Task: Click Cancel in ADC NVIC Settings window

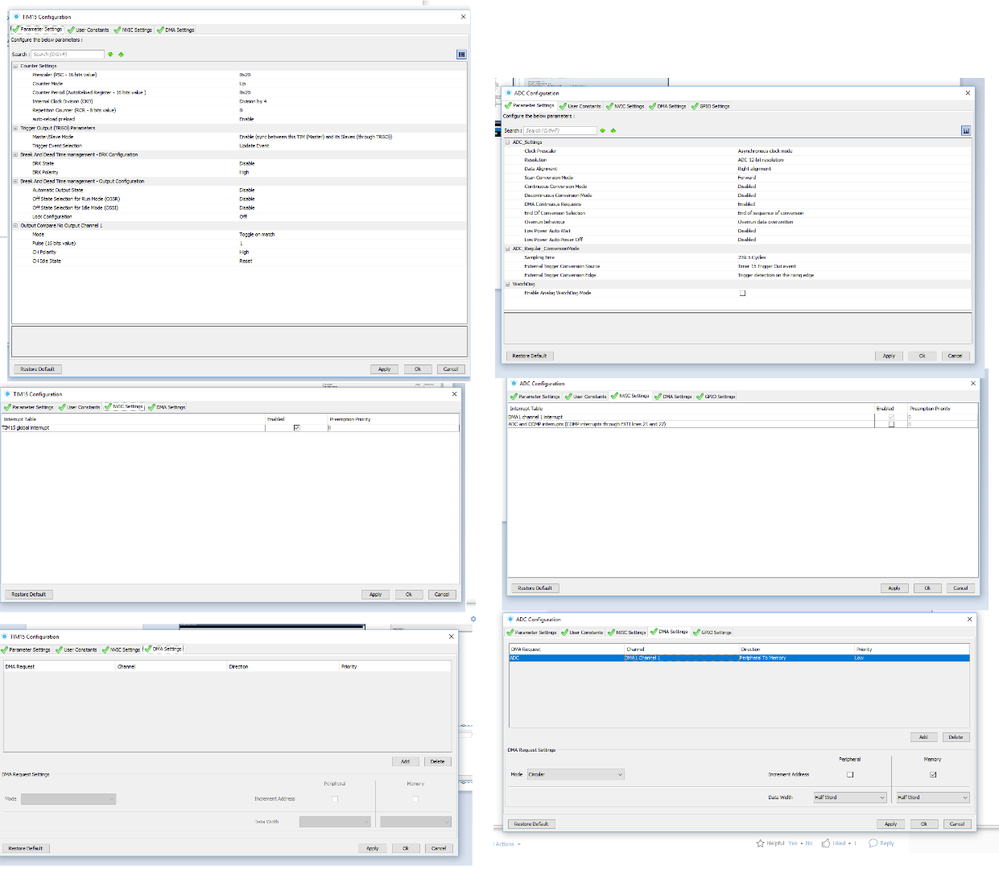Action: [x=961, y=588]
